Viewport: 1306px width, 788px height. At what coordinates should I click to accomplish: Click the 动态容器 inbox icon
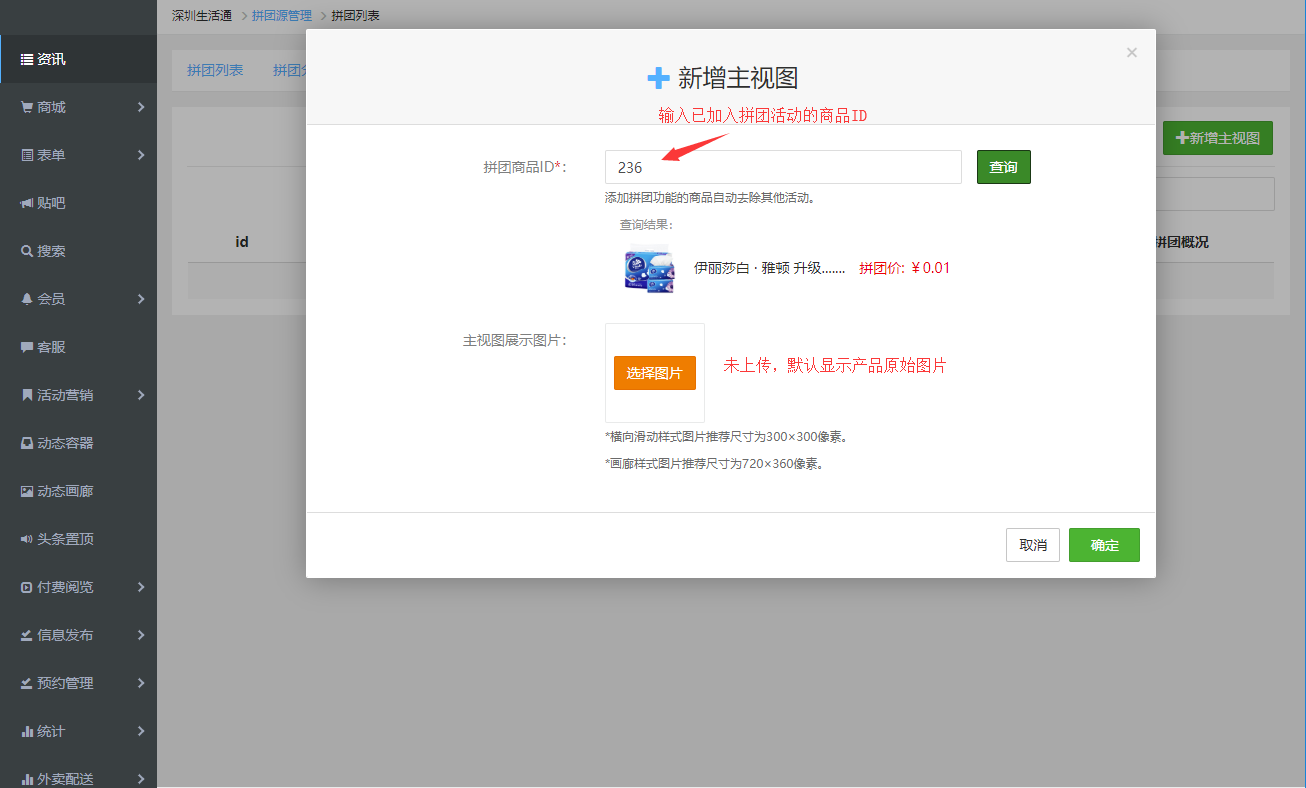(27, 443)
